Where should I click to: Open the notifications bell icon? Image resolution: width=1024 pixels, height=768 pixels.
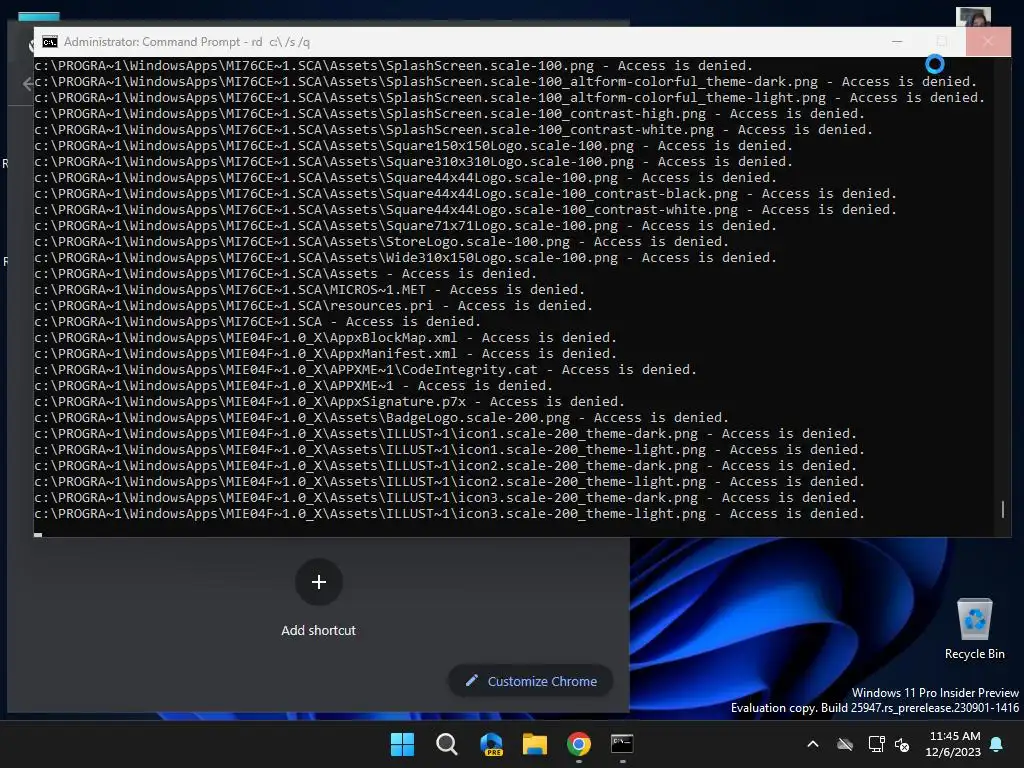[997, 744]
